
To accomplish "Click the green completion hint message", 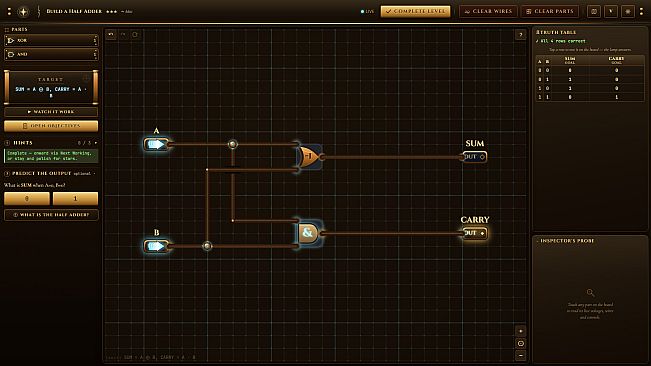I will 51,156.
